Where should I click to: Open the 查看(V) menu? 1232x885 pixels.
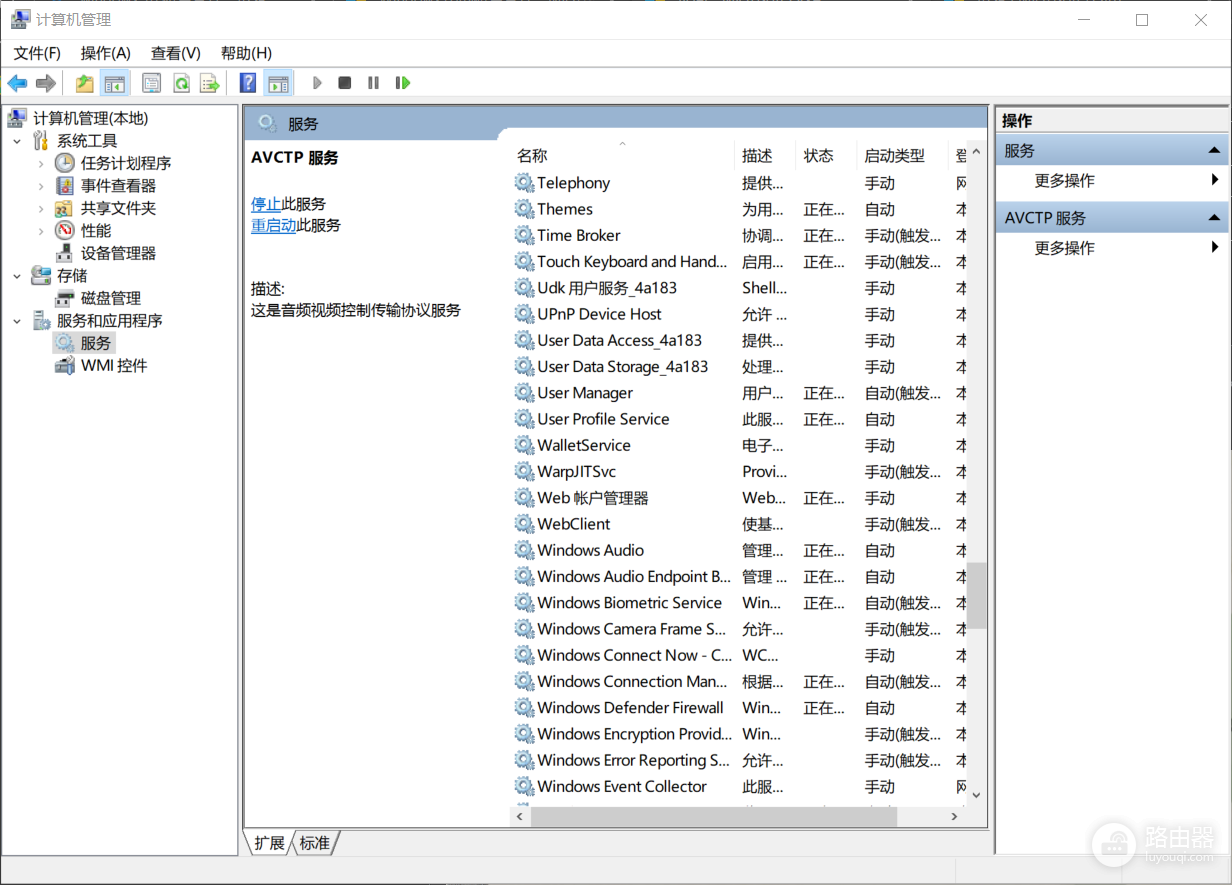pyautogui.click(x=176, y=53)
